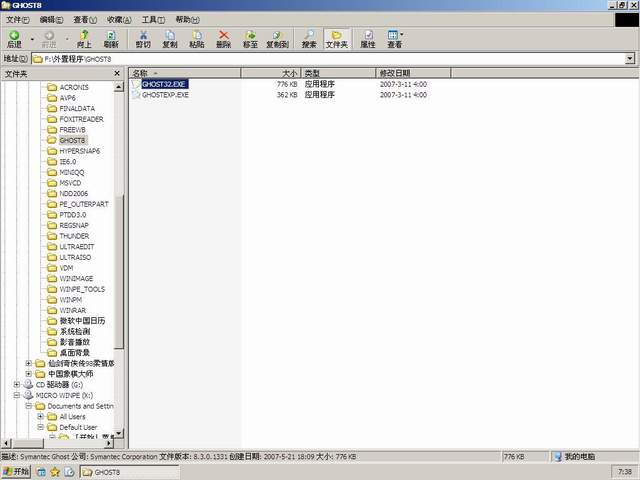The width and height of the screenshot is (640, 480).
Task: Toggle the Folders (文件夹) pane button
Action: [337, 39]
